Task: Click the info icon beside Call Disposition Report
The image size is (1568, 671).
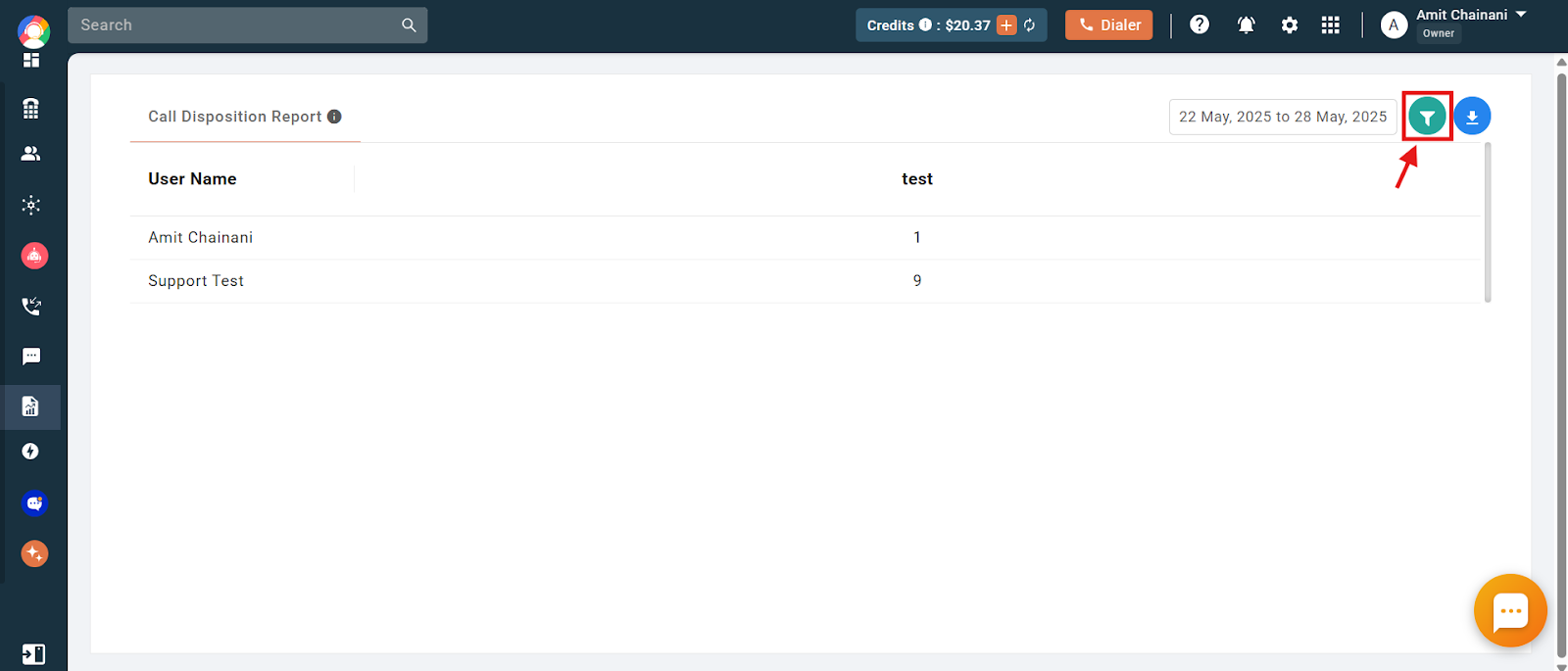Action: pos(334,117)
